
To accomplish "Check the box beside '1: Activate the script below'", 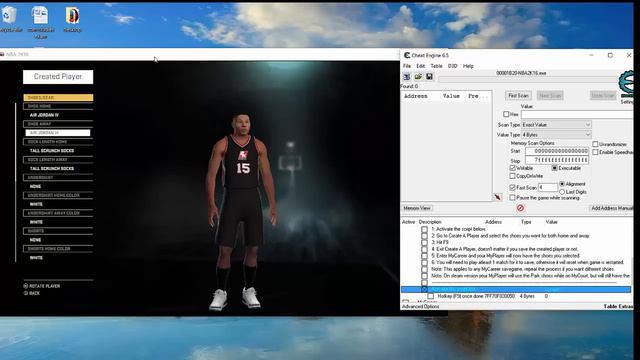I will [424, 229].
